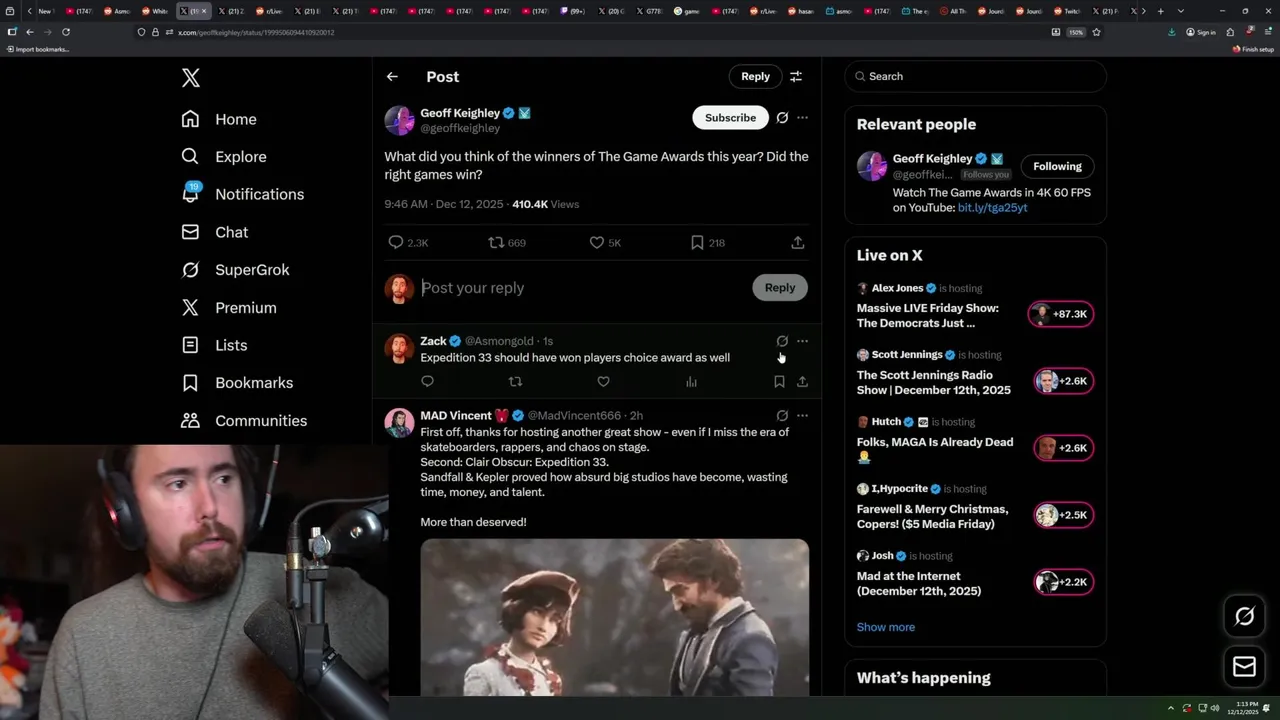View analytics icon under Zack's reply

pos(691,381)
